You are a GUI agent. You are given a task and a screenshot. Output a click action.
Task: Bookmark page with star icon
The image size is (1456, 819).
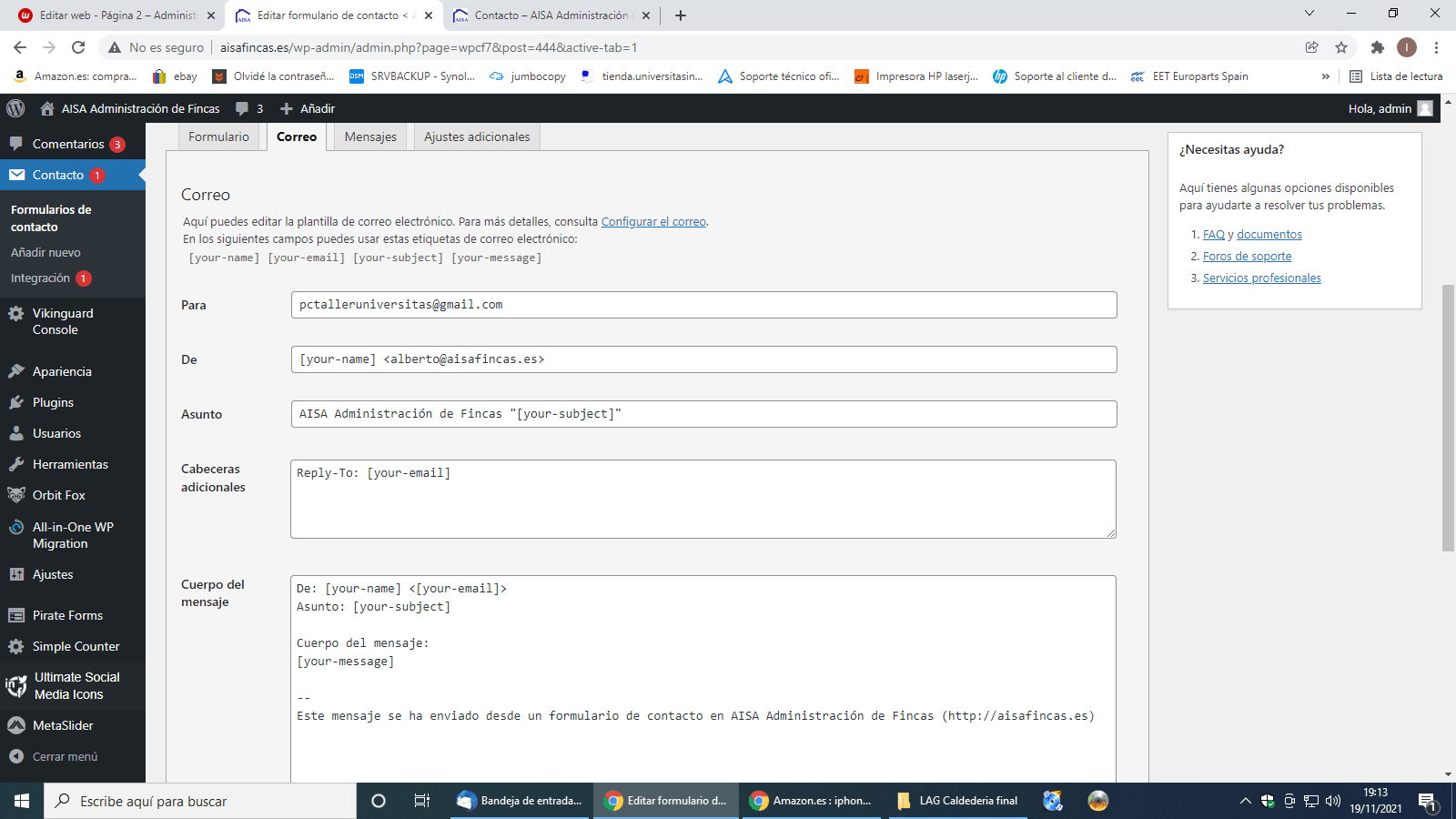coord(1341,47)
